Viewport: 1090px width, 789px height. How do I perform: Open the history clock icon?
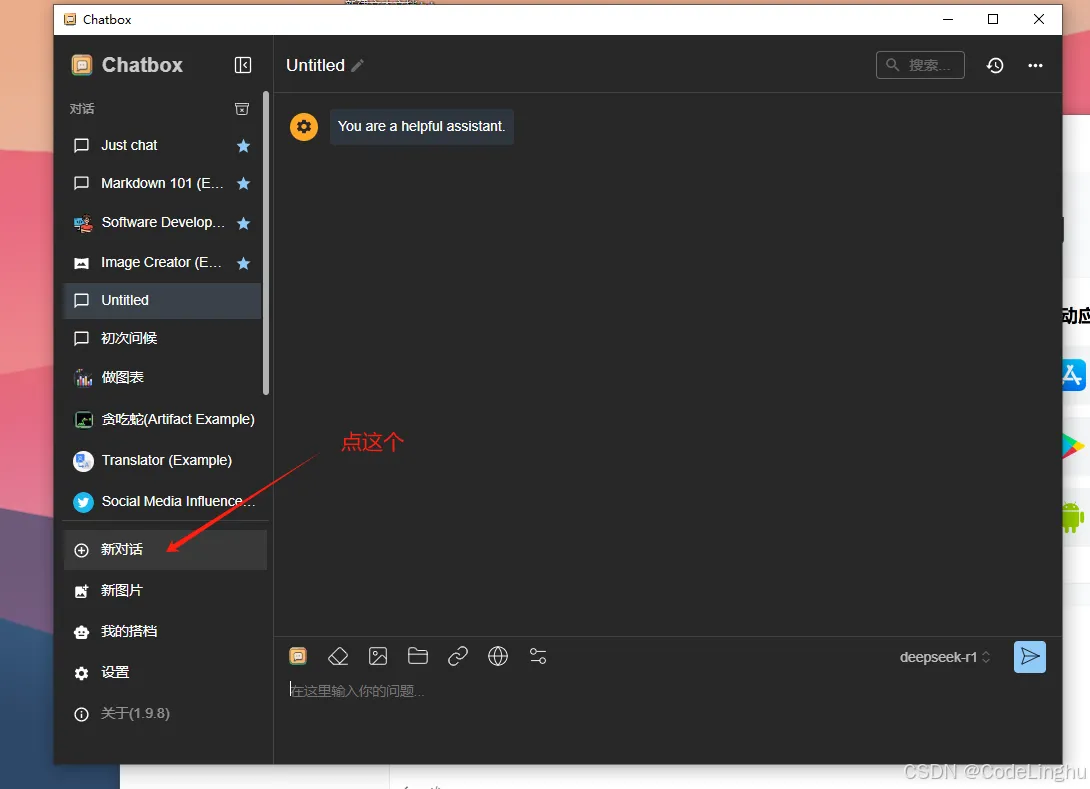(x=995, y=65)
